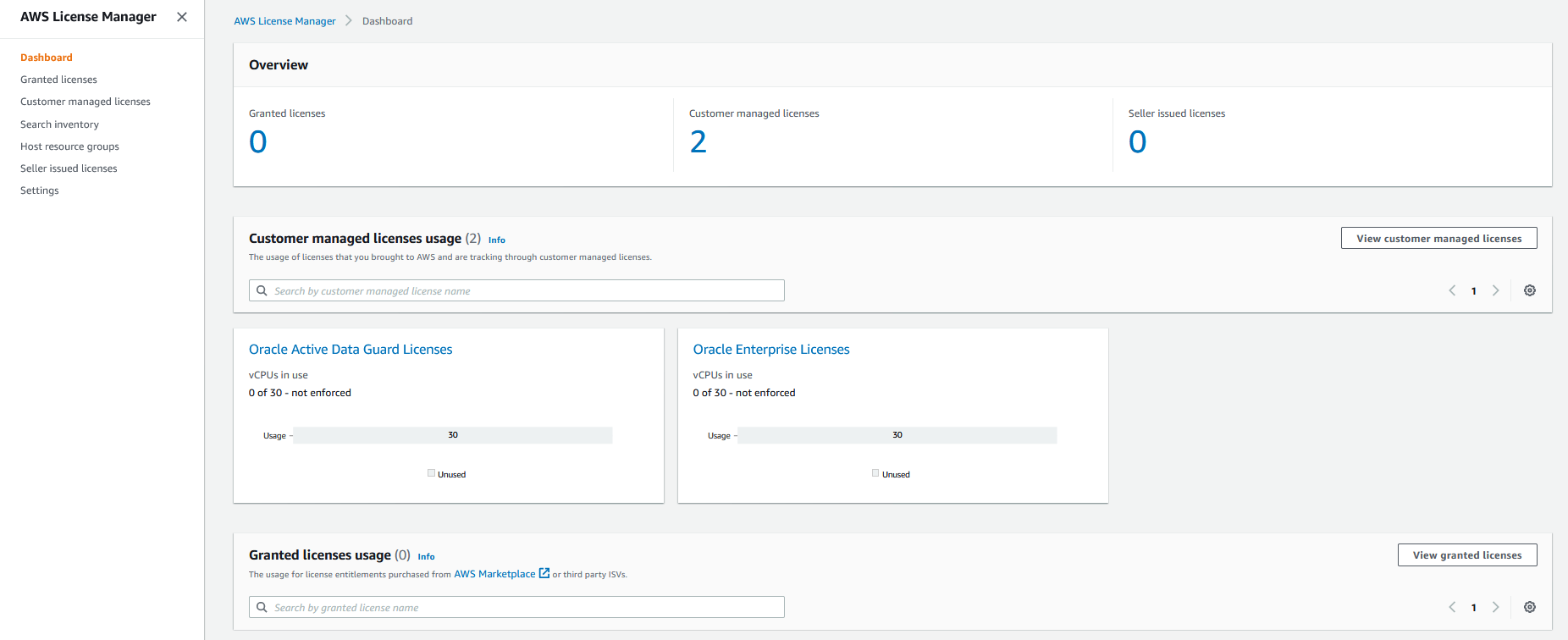The height and width of the screenshot is (640, 1568).
Task: Go to next page of granted licenses
Action: pyautogui.click(x=1496, y=607)
